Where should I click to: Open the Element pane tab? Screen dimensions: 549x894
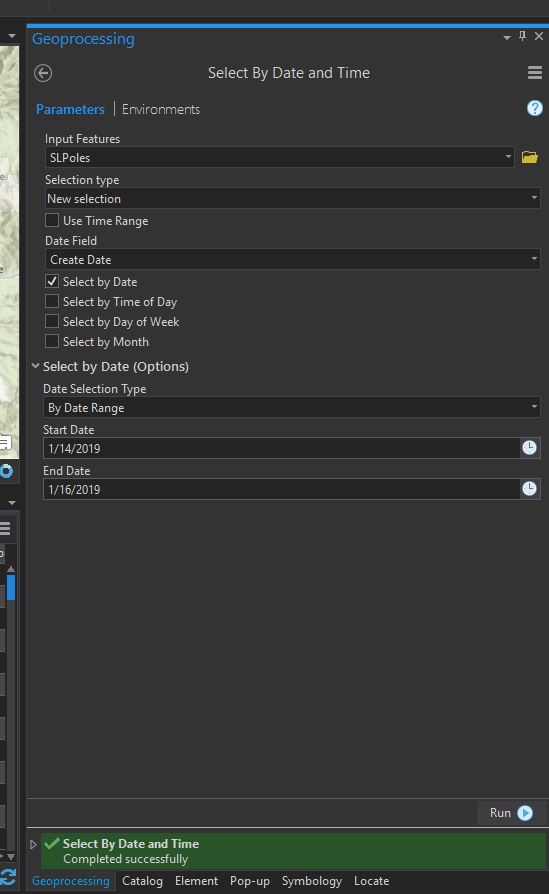pyautogui.click(x=197, y=881)
